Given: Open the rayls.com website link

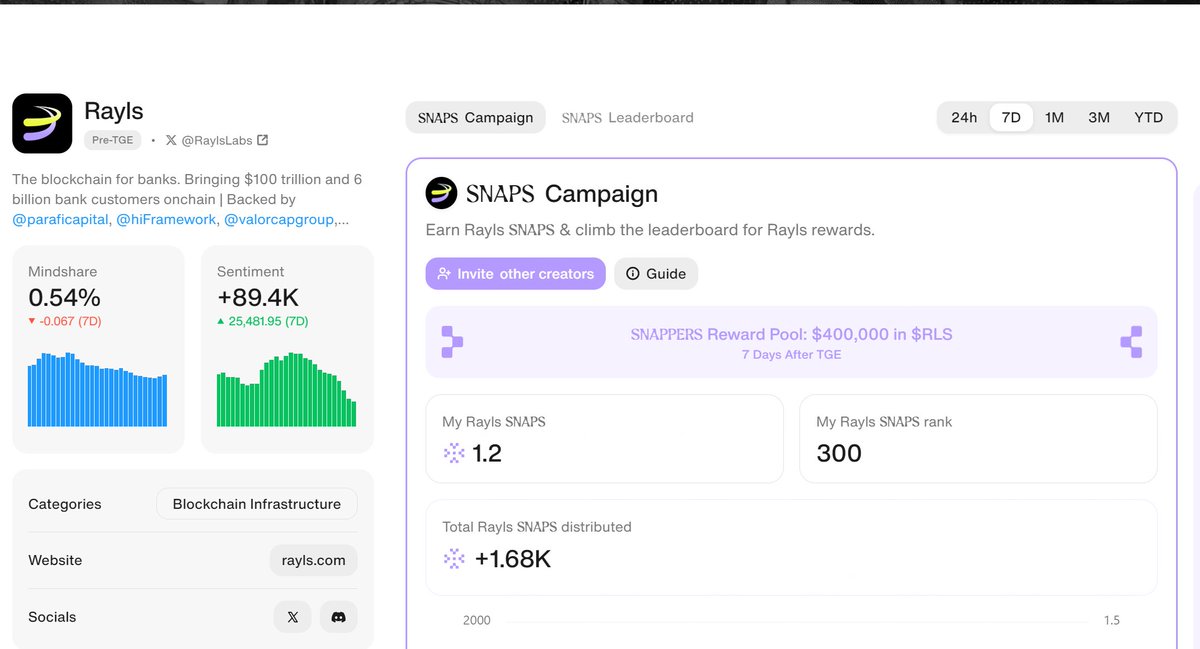Looking at the screenshot, I should [313, 560].
